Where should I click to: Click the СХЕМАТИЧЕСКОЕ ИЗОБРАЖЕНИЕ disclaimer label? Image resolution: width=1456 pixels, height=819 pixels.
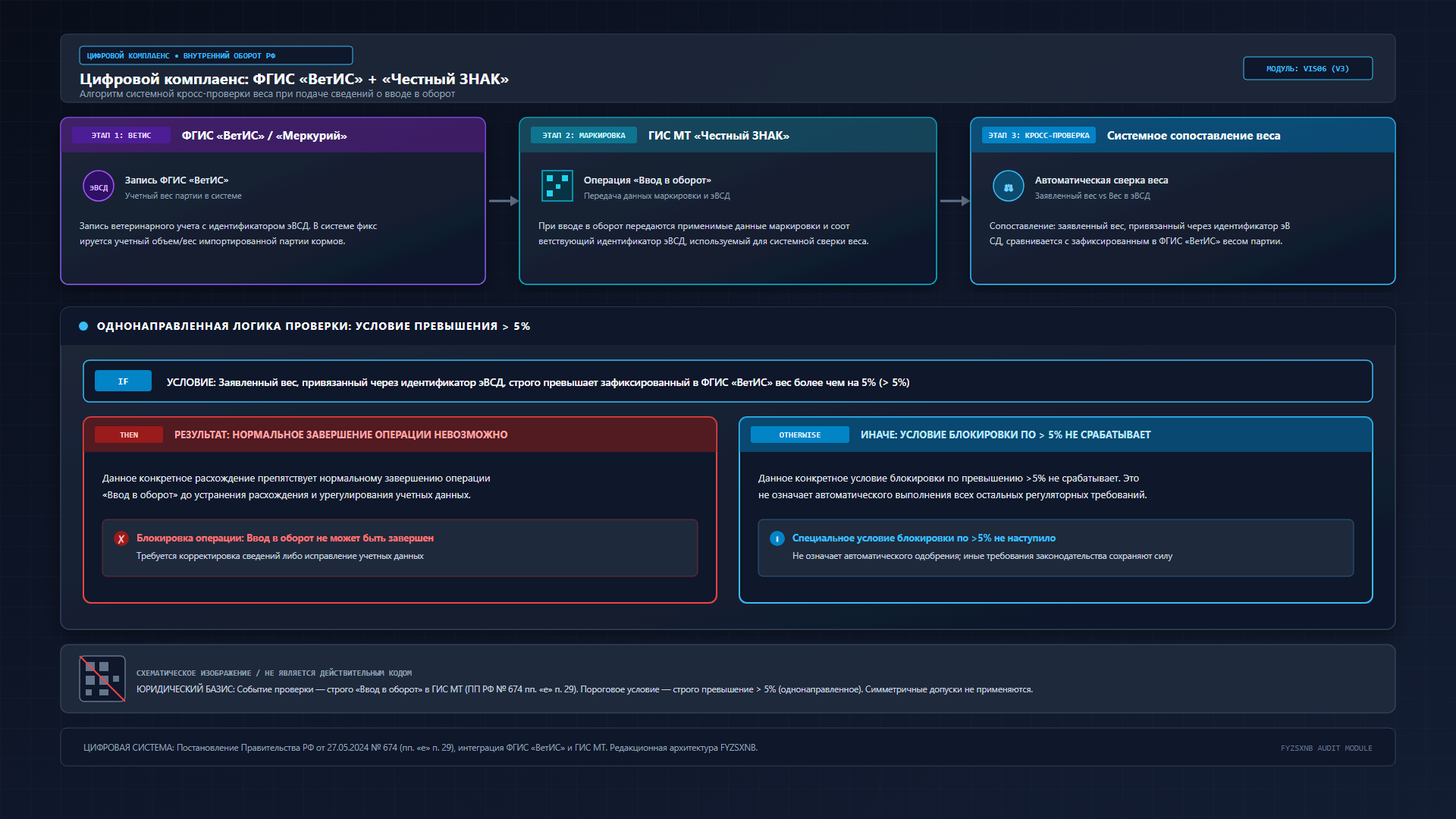click(275, 673)
